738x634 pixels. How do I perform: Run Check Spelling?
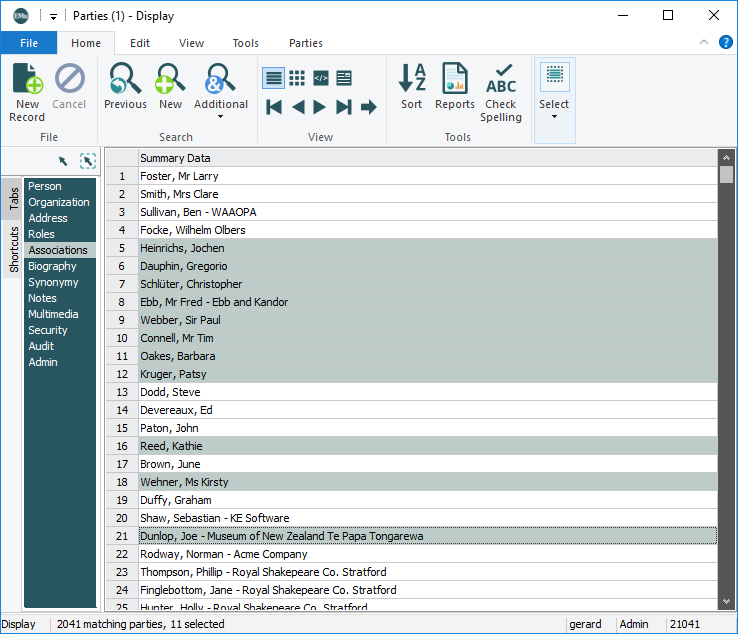point(501,80)
